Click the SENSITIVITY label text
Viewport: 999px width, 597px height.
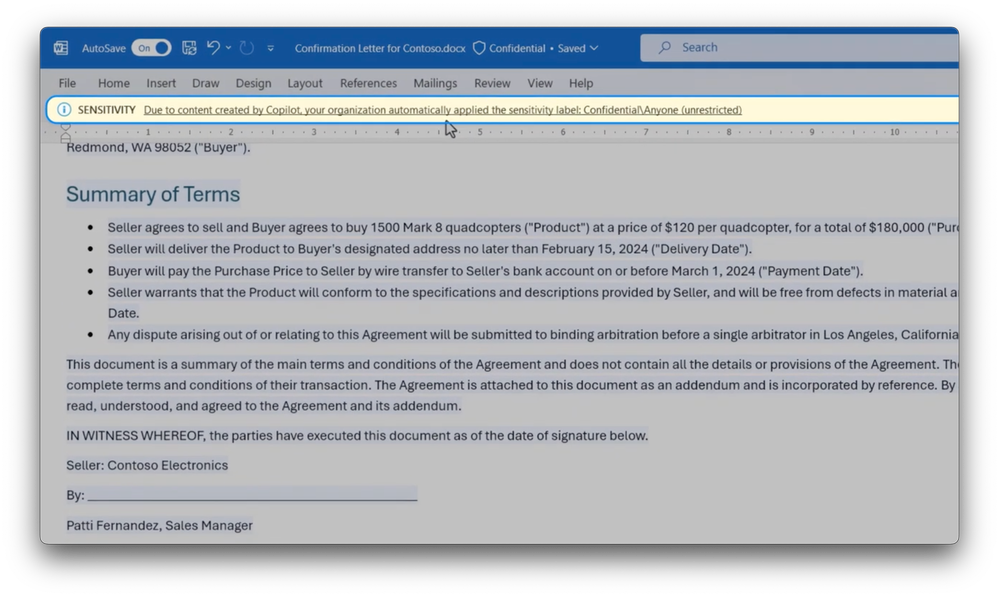click(x=106, y=110)
